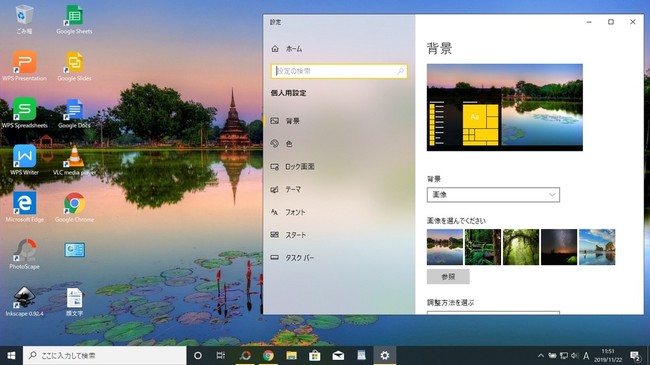Click the Settings gear in taskbar
Screen dimensions: 650x365
pos(385,355)
